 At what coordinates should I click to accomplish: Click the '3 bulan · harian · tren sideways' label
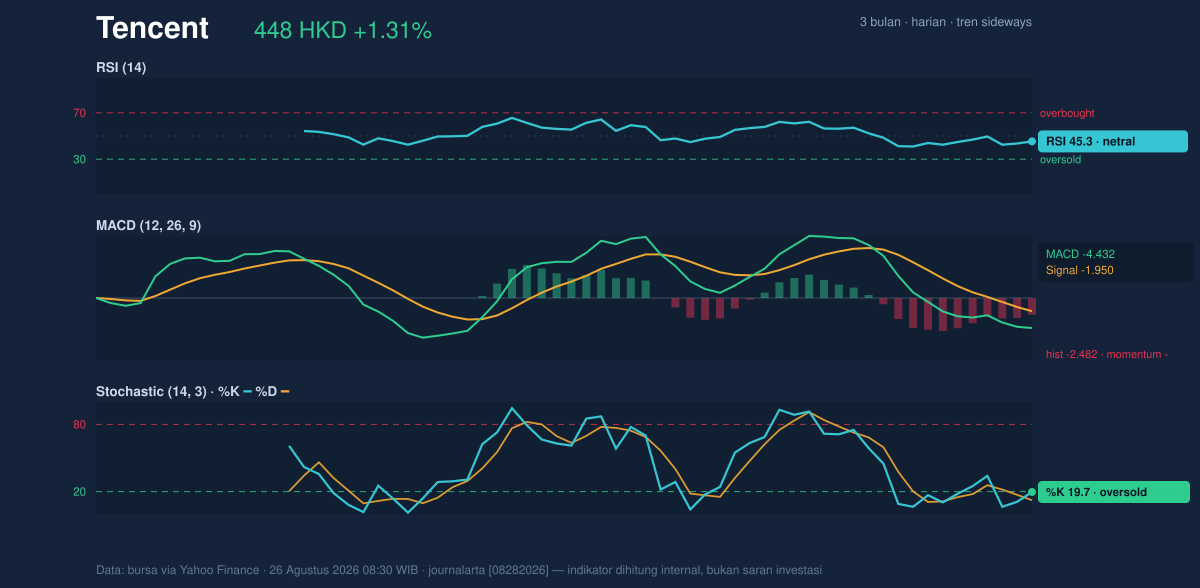(x=945, y=22)
